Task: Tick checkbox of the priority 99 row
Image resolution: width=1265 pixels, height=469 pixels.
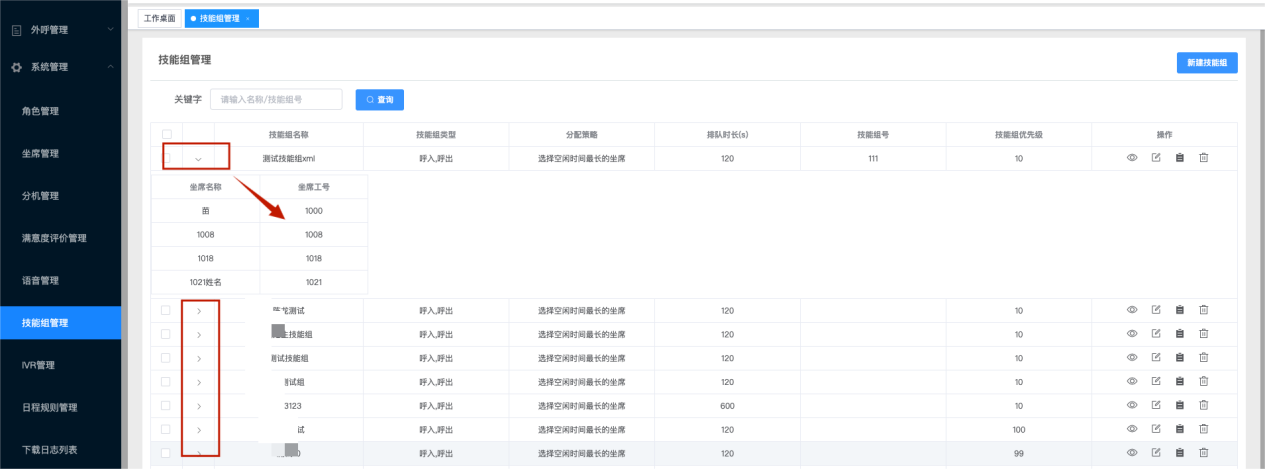Action: click(166, 453)
